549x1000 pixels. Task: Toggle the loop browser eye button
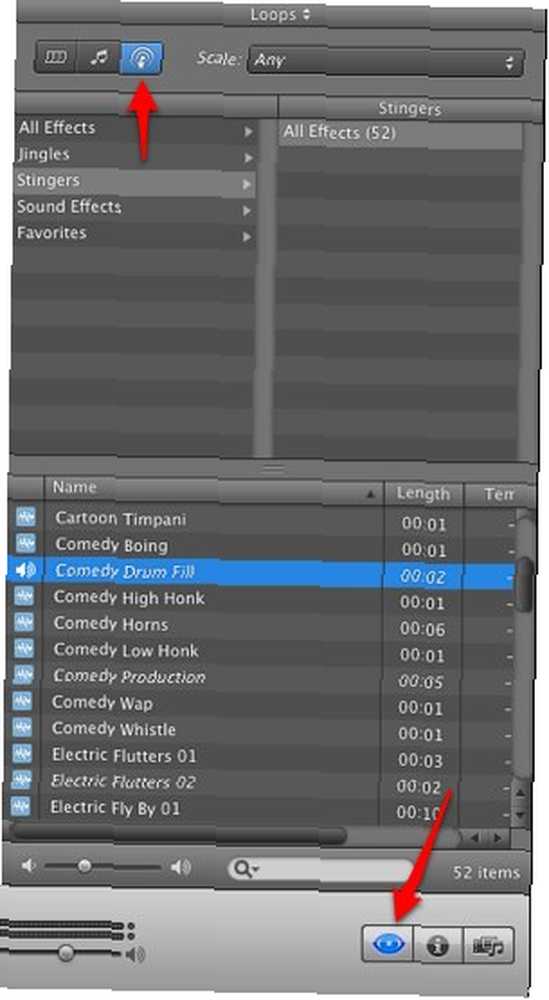click(388, 943)
